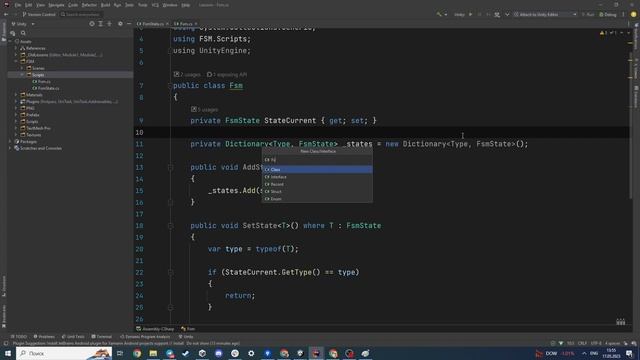Image resolution: width=640 pixels, height=360 pixels.
Task: Expand the Packages node
Action: pos(10,142)
